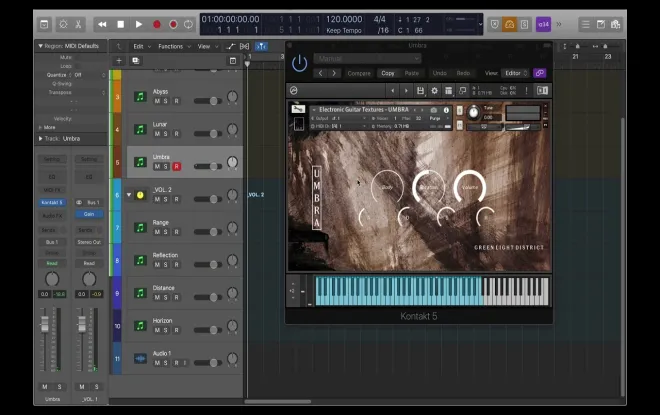The image size is (660, 415).
Task: Stop playback
Action: coord(120,24)
